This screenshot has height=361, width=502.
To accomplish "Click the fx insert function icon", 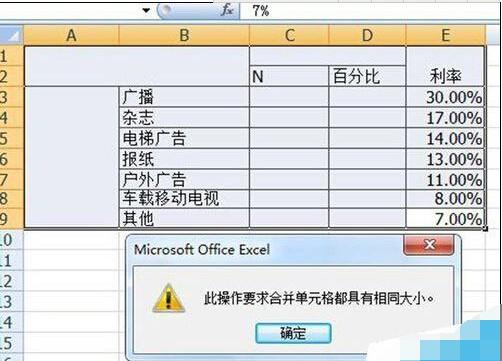I will pyautogui.click(x=227, y=10).
